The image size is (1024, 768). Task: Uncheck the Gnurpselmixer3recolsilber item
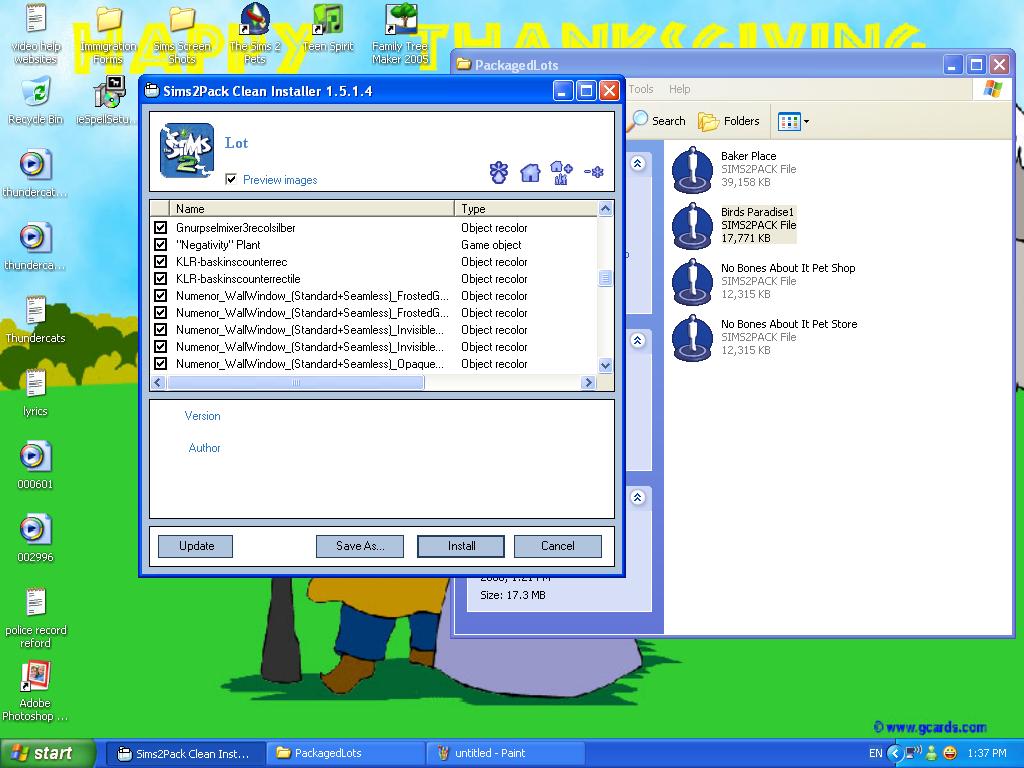(160, 228)
